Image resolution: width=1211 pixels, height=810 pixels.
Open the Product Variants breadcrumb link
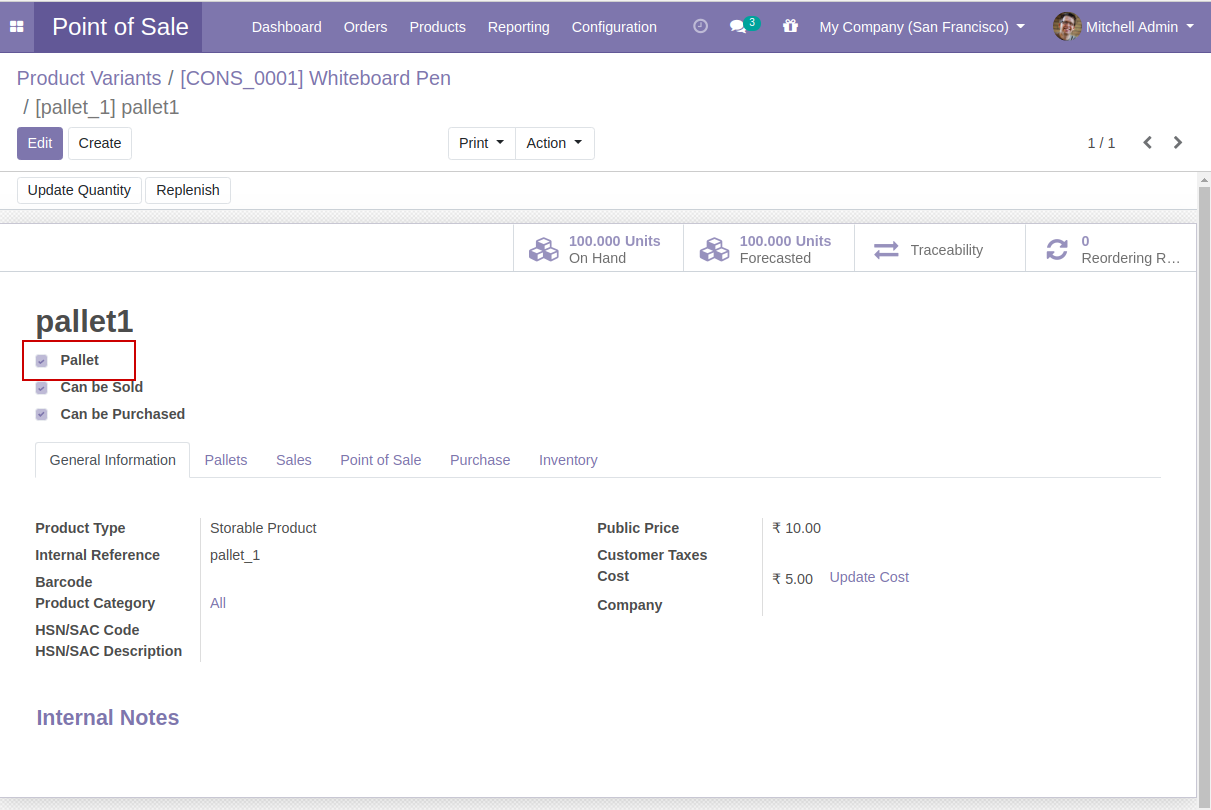(x=89, y=78)
